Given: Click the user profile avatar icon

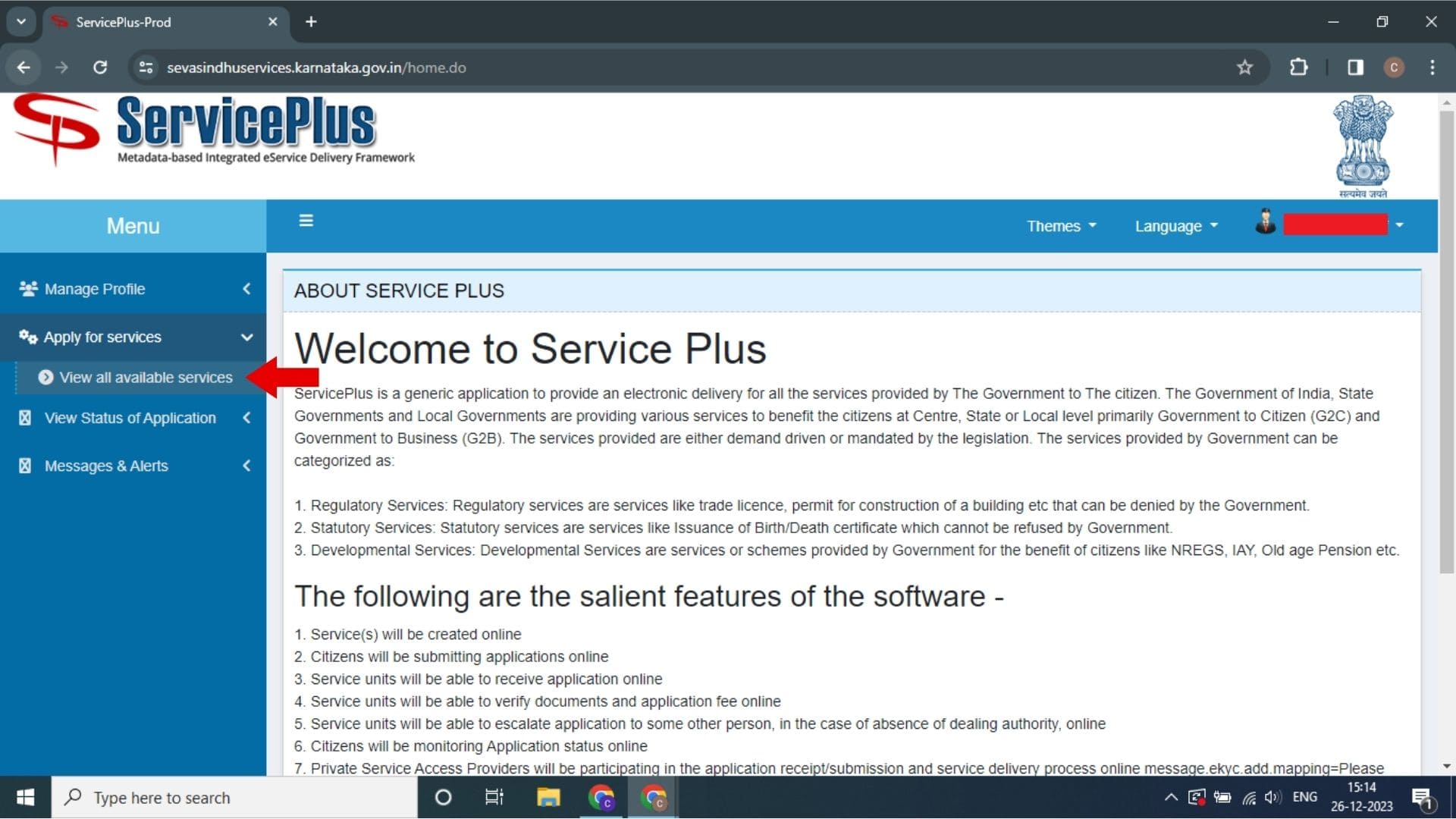Looking at the screenshot, I should [x=1264, y=223].
